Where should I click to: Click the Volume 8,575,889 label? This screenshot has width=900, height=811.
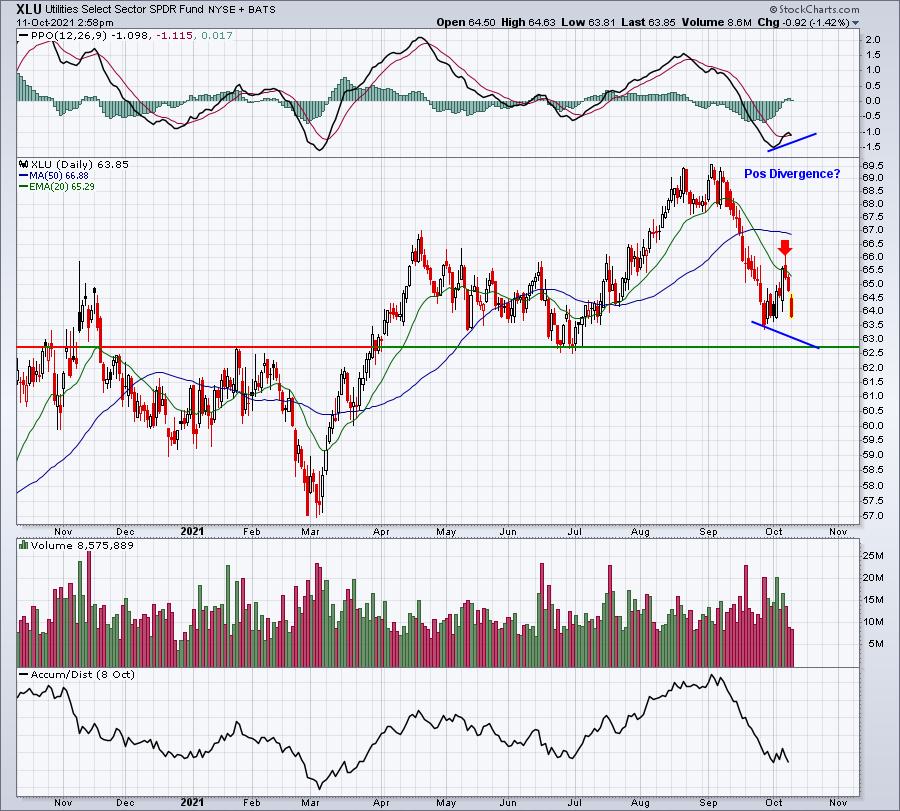coord(82,545)
